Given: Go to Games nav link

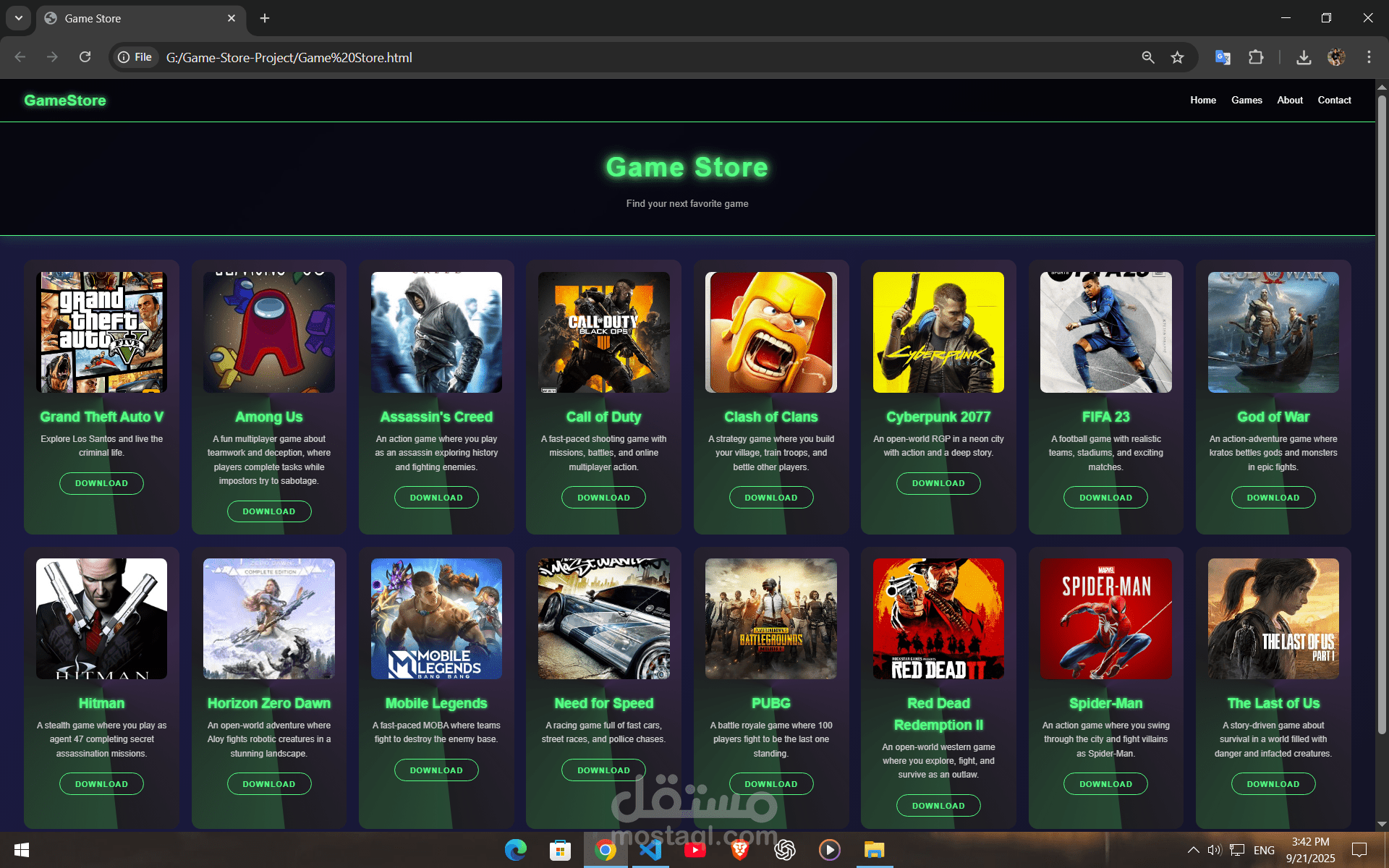Looking at the screenshot, I should [x=1246, y=101].
